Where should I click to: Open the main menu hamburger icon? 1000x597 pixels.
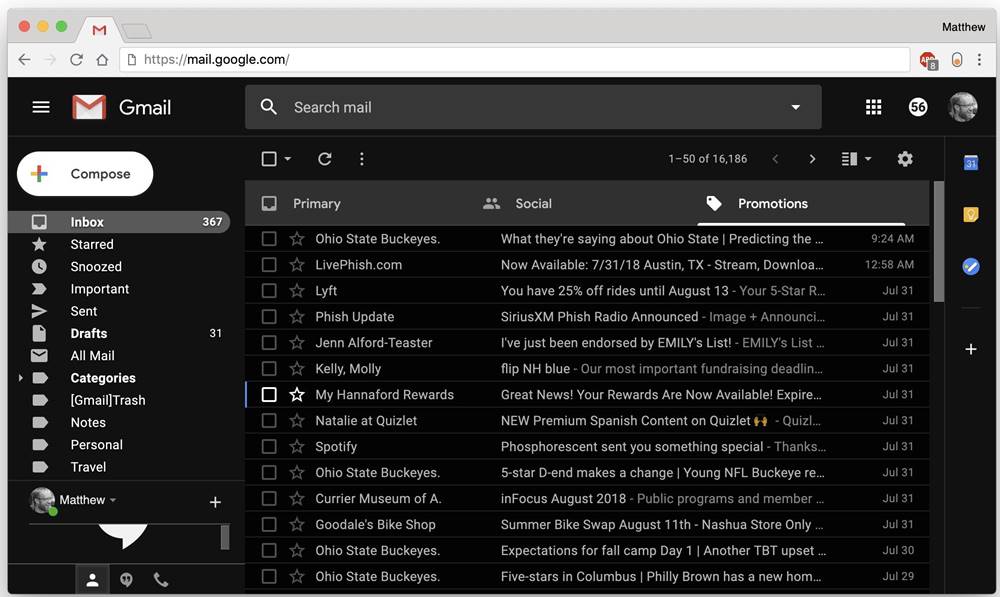[x=41, y=107]
